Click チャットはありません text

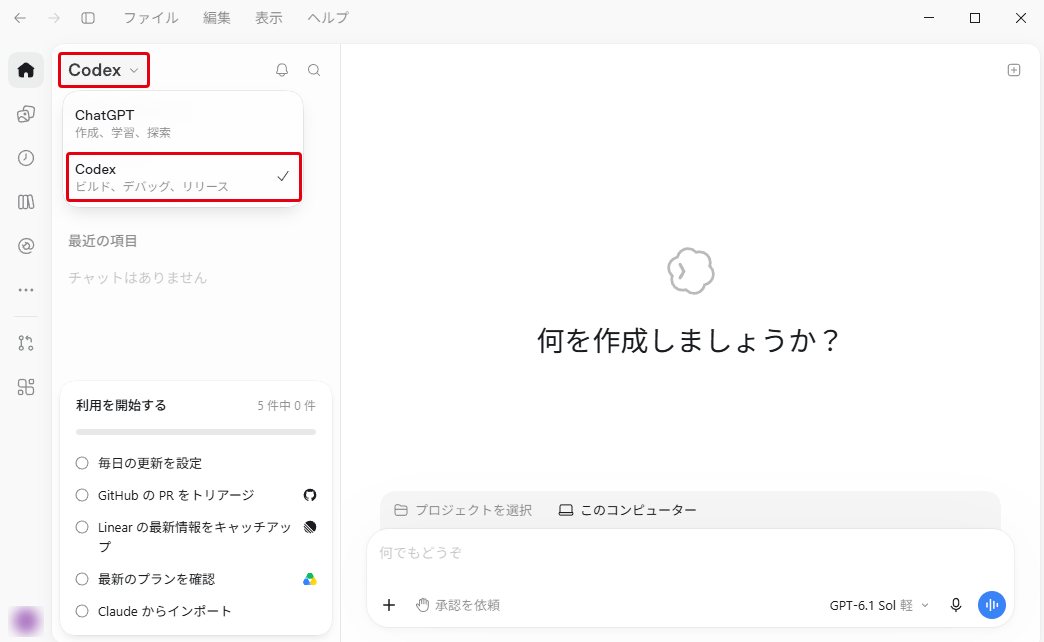138,278
